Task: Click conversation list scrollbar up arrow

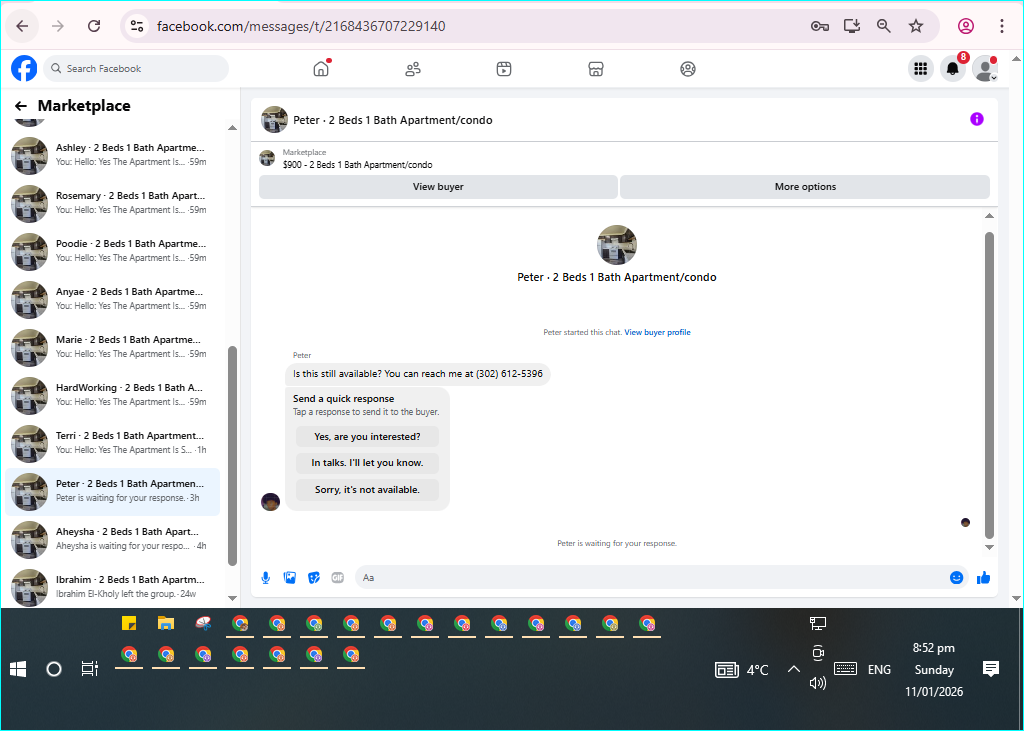Action: 232,128
